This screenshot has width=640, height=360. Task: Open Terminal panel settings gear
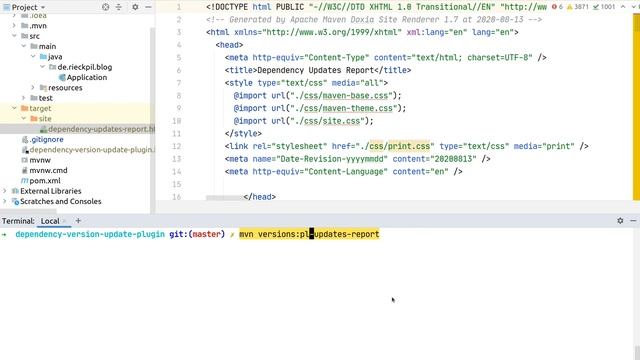point(620,221)
